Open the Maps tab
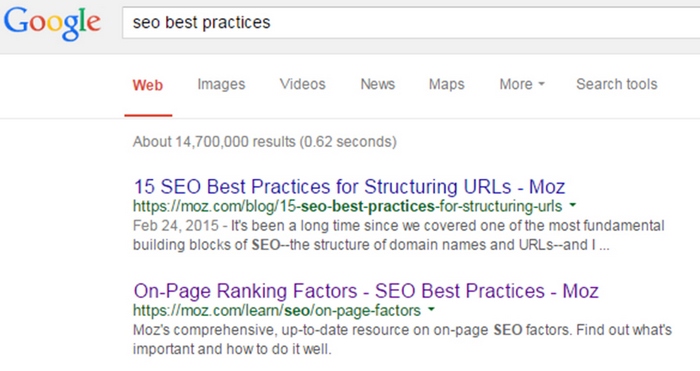Viewport: 700px width, 371px height. coord(446,84)
